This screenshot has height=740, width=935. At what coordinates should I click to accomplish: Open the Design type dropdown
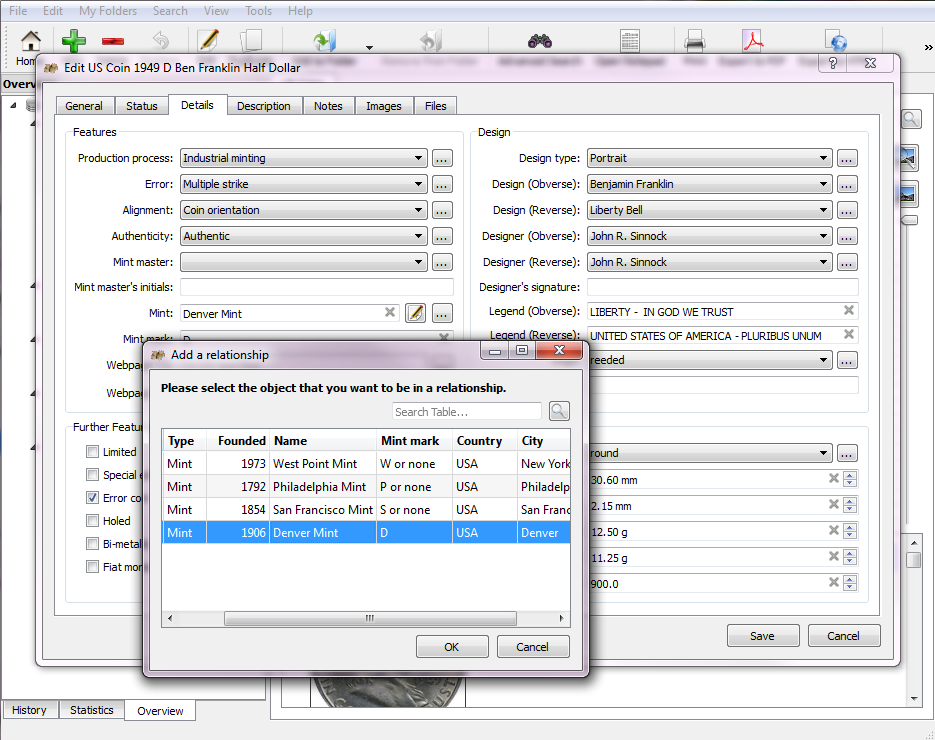[710, 158]
